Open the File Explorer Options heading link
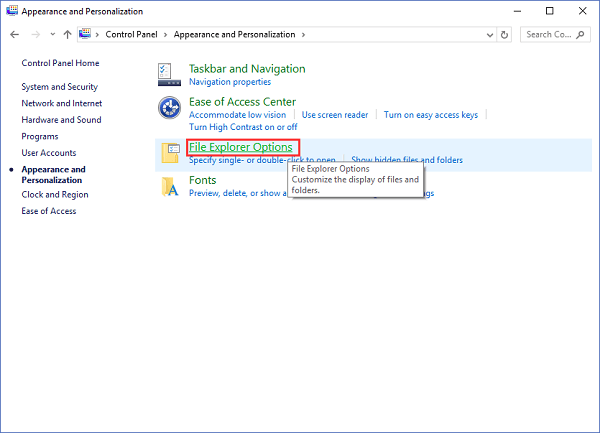600x433 pixels. pyautogui.click(x=240, y=147)
